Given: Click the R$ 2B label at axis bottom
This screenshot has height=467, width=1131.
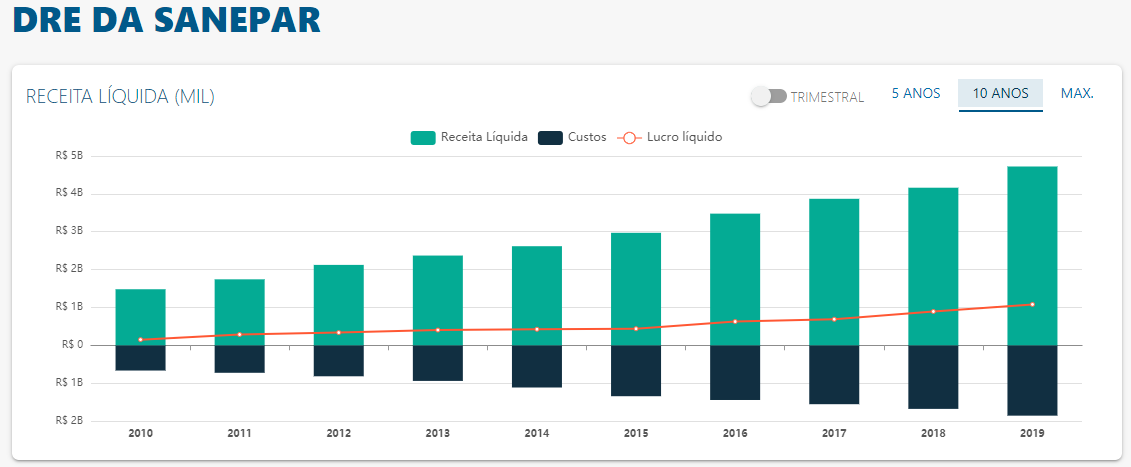Looking at the screenshot, I should [x=69, y=420].
